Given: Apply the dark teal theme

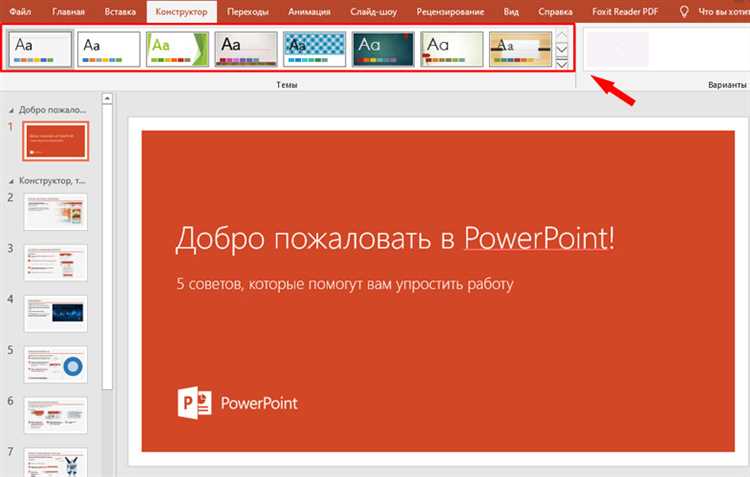Looking at the screenshot, I should point(383,49).
